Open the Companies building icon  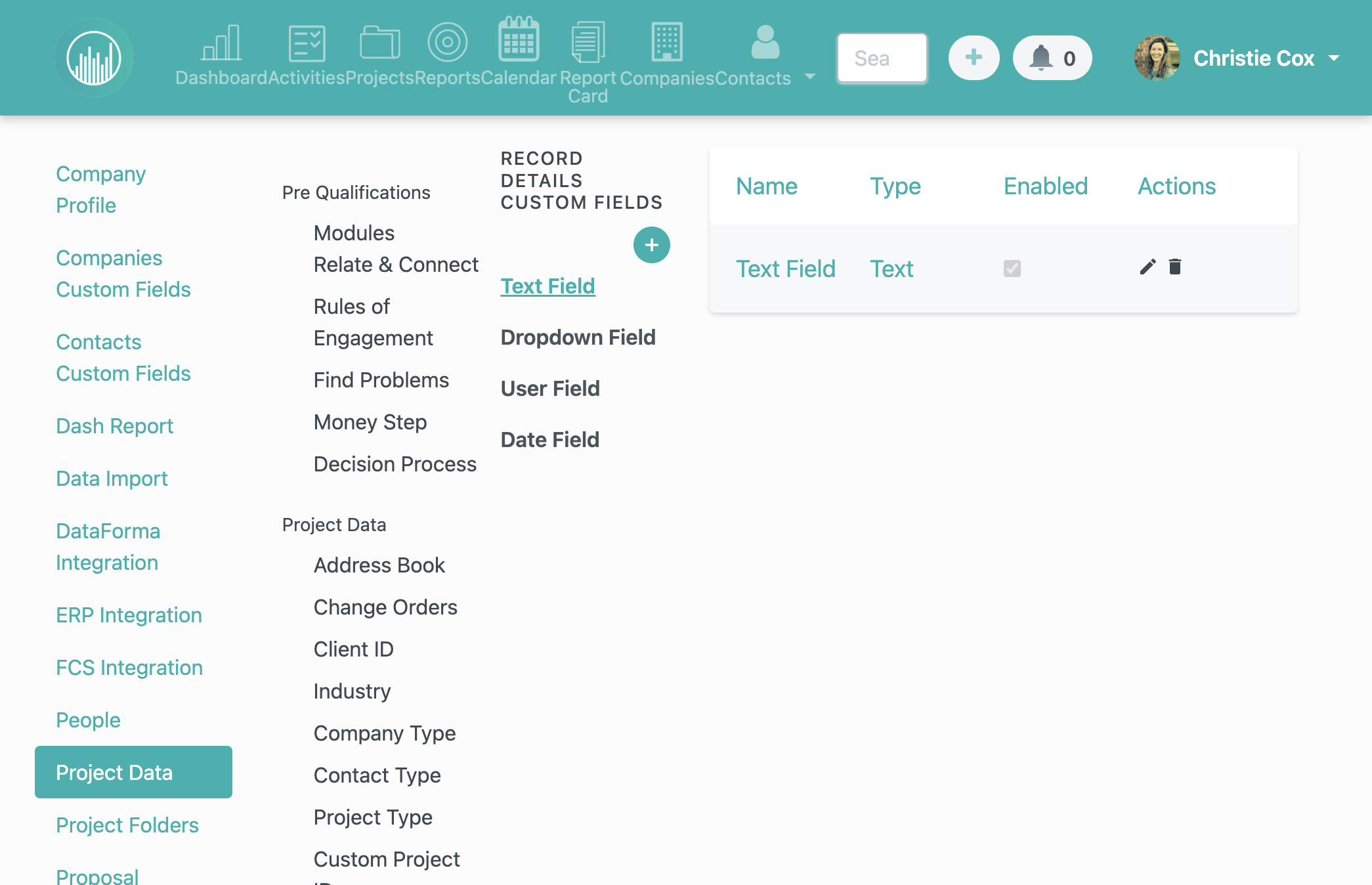(667, 42)
